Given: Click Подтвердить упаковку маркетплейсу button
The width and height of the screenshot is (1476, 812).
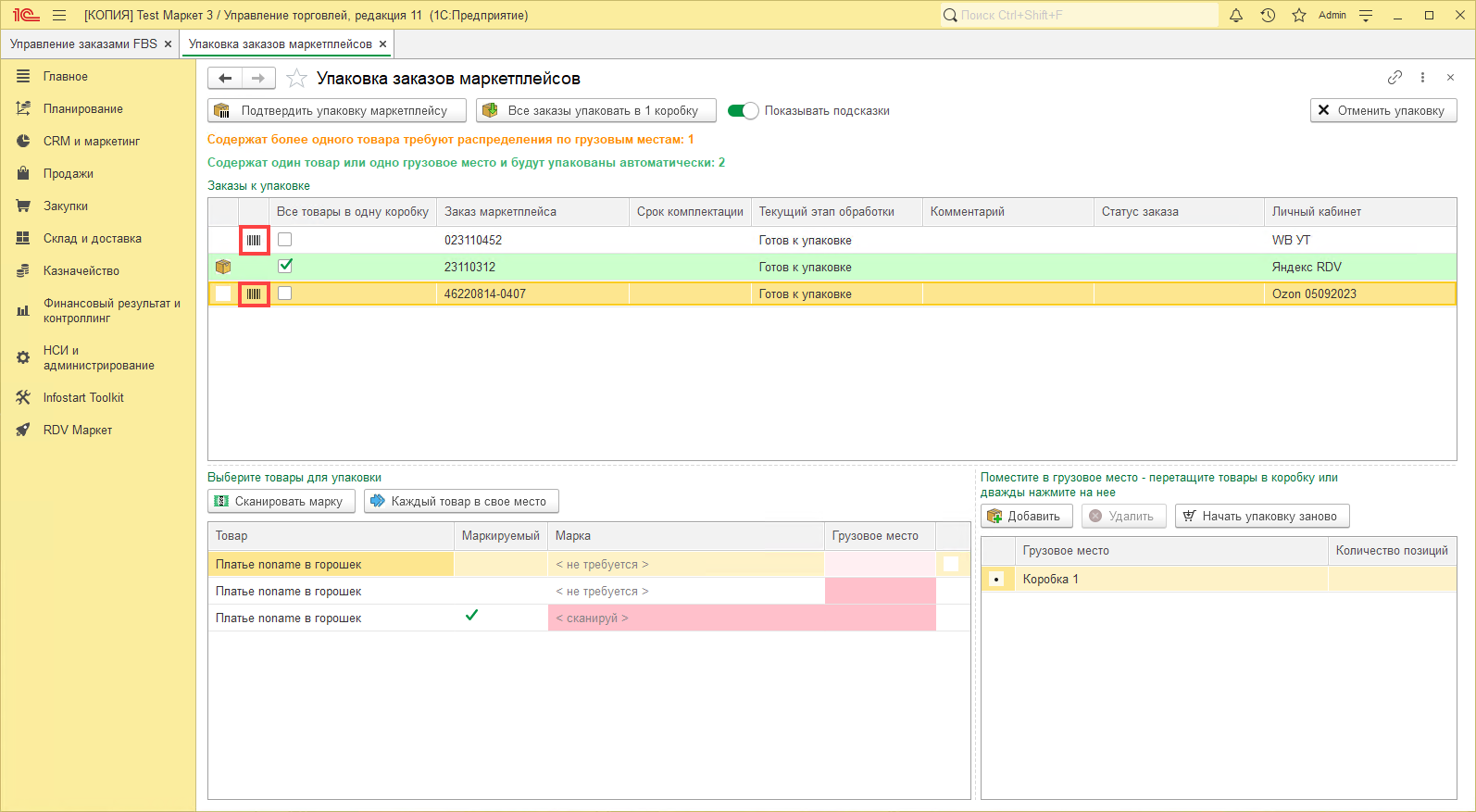Looking at the screenshot, I should pos(336,111).
